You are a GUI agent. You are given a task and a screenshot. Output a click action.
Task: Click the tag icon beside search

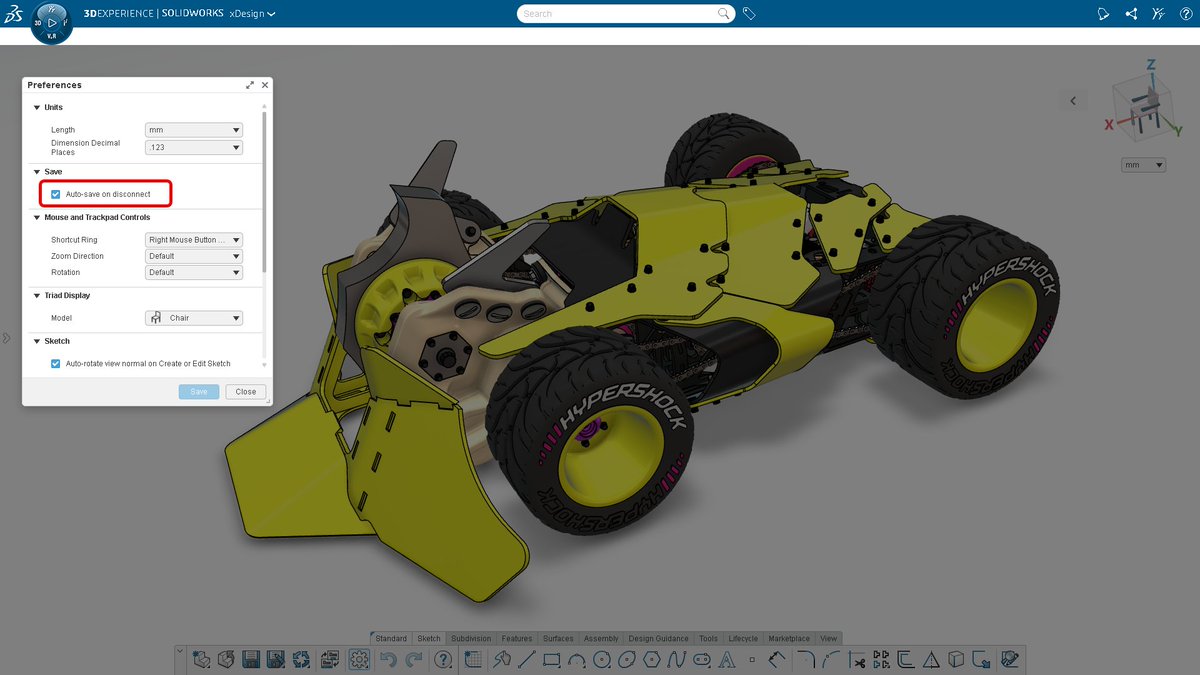coord(749,14)
